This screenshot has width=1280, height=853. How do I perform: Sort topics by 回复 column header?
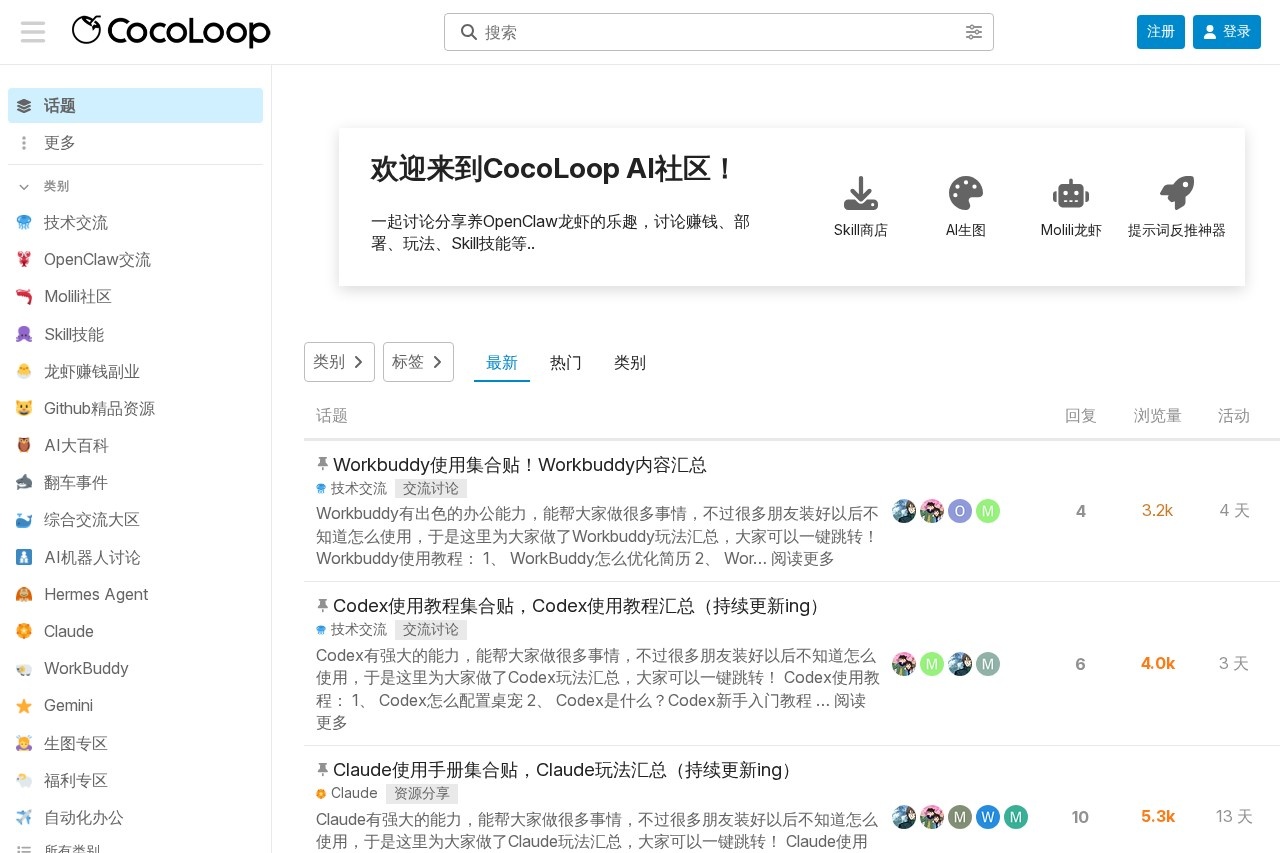(1080, 416)
